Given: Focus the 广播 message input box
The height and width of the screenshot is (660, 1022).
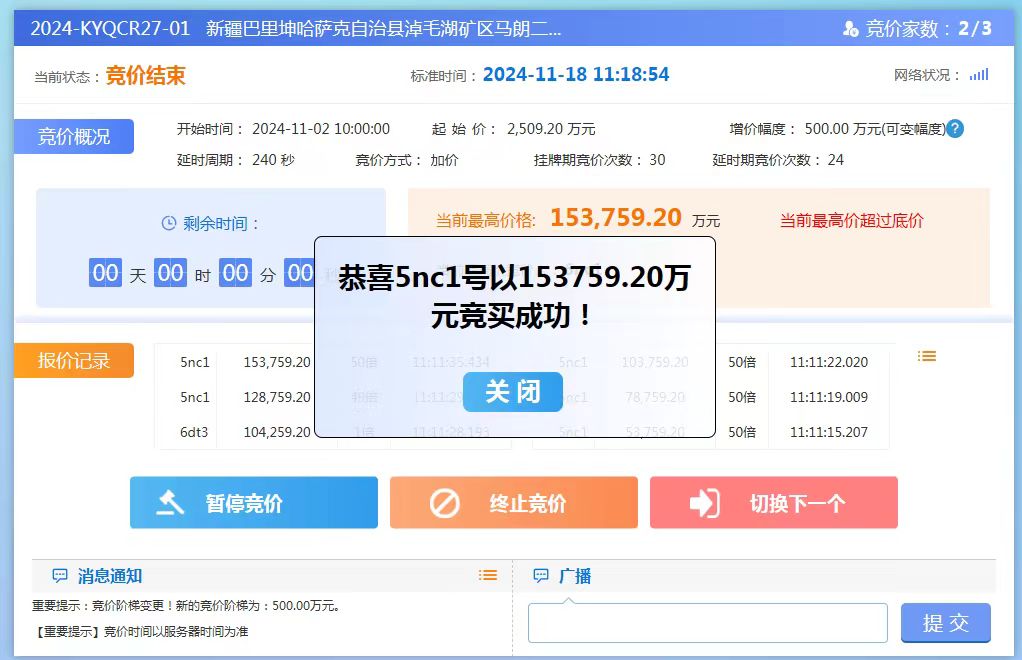Looking at the screenshot, I should pyautogui.click(x=708, y=623).
